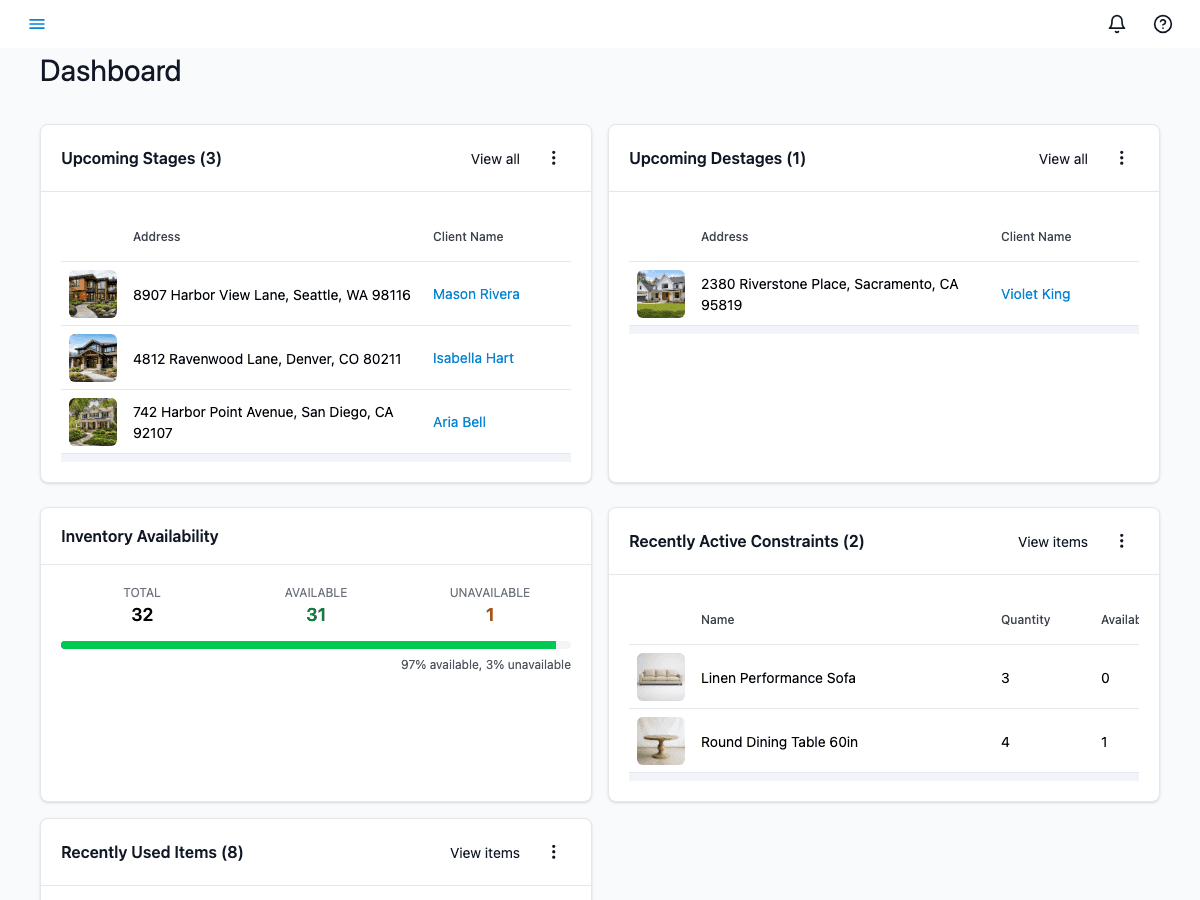Image resolution: width=1200 pixels, height=900 pixels.
Task: Click the inventory availability progress bar
Action: tap(316, 644)
